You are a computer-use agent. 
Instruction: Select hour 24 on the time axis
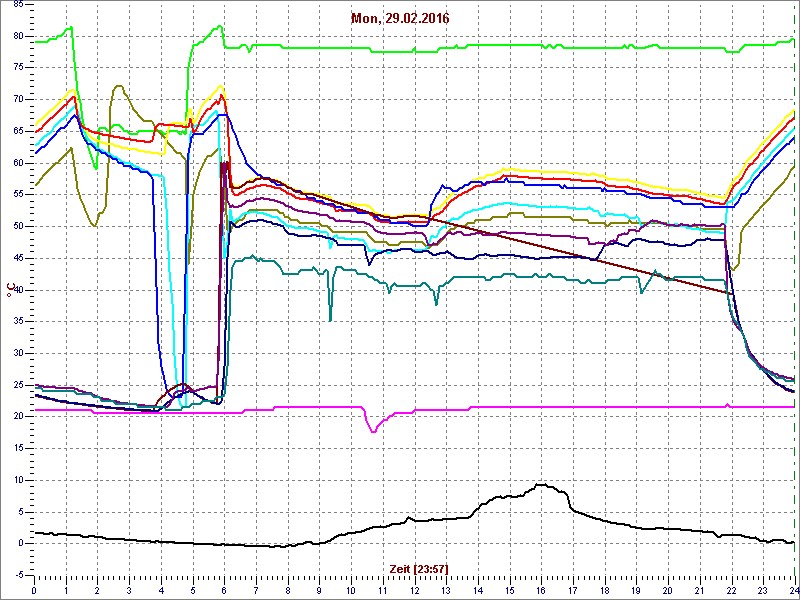[x=793, y=588]
